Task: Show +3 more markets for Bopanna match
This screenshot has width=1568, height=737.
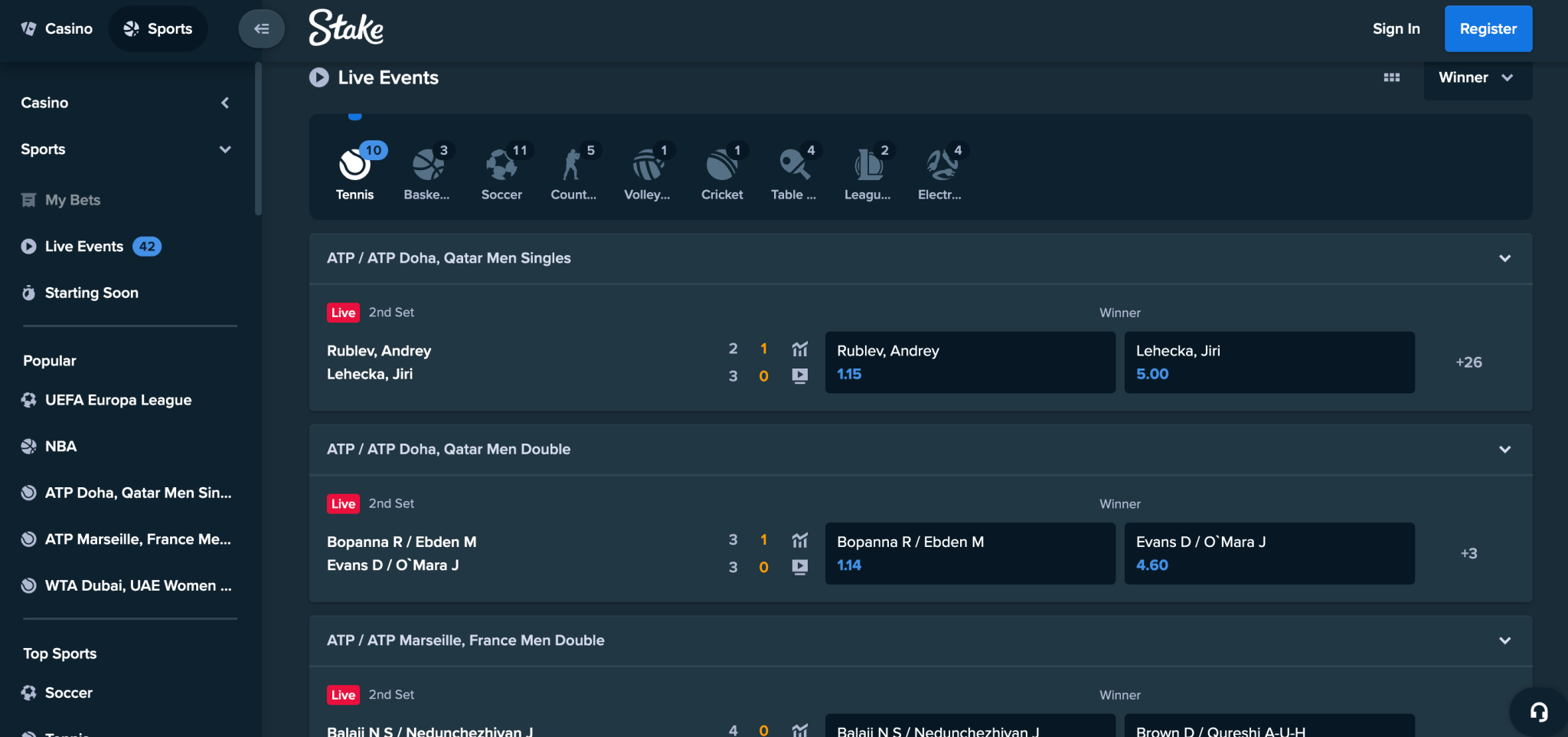Action: pos(1468,554)
